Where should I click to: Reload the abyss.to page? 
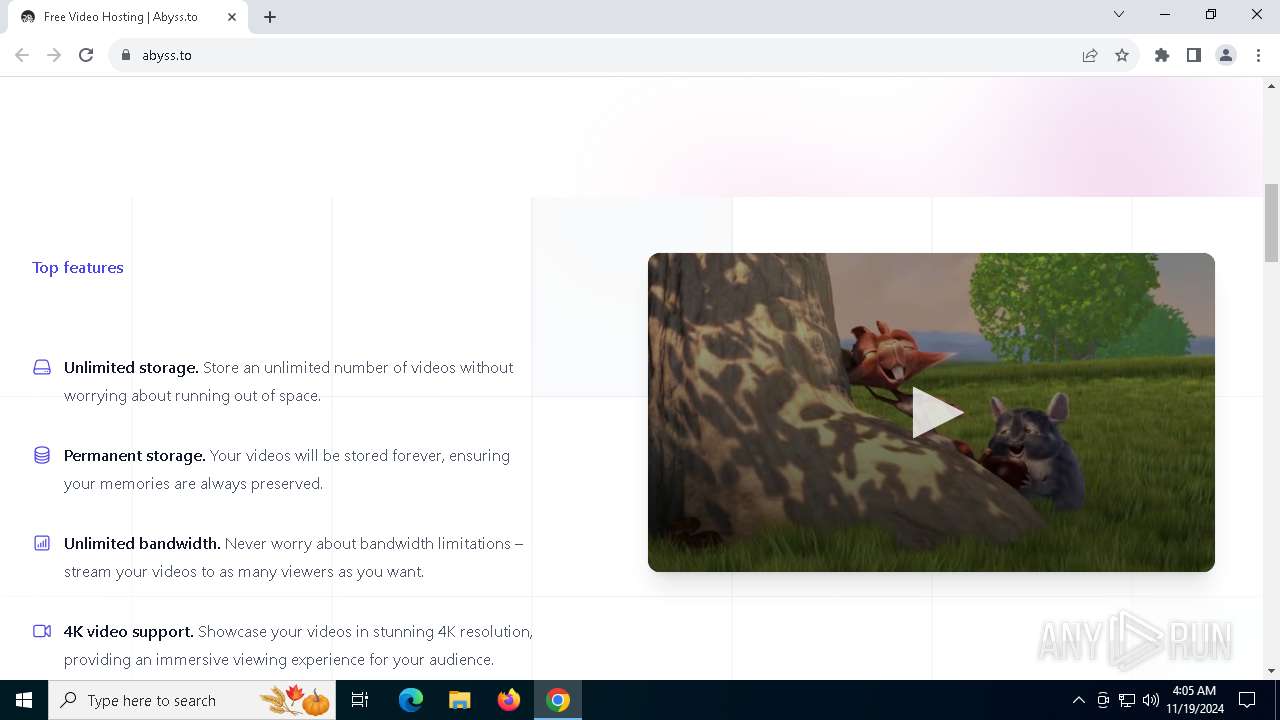click(x=86, y=55)
